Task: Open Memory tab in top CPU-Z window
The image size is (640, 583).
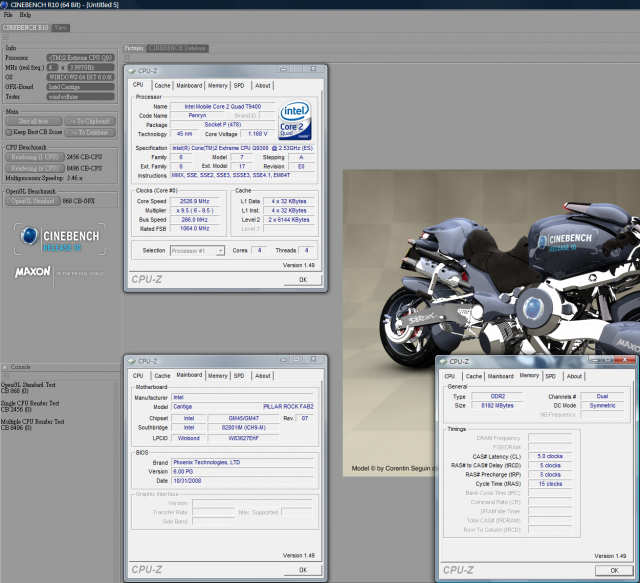Action: pos(218,85)
